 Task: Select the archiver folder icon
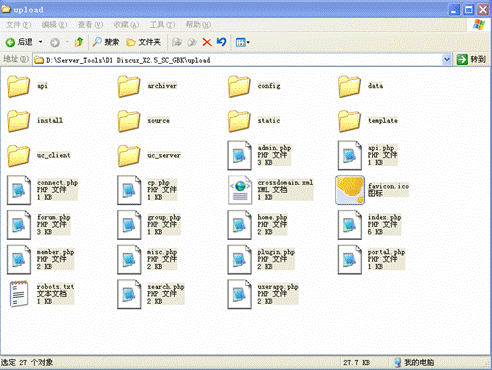(129, 86)
